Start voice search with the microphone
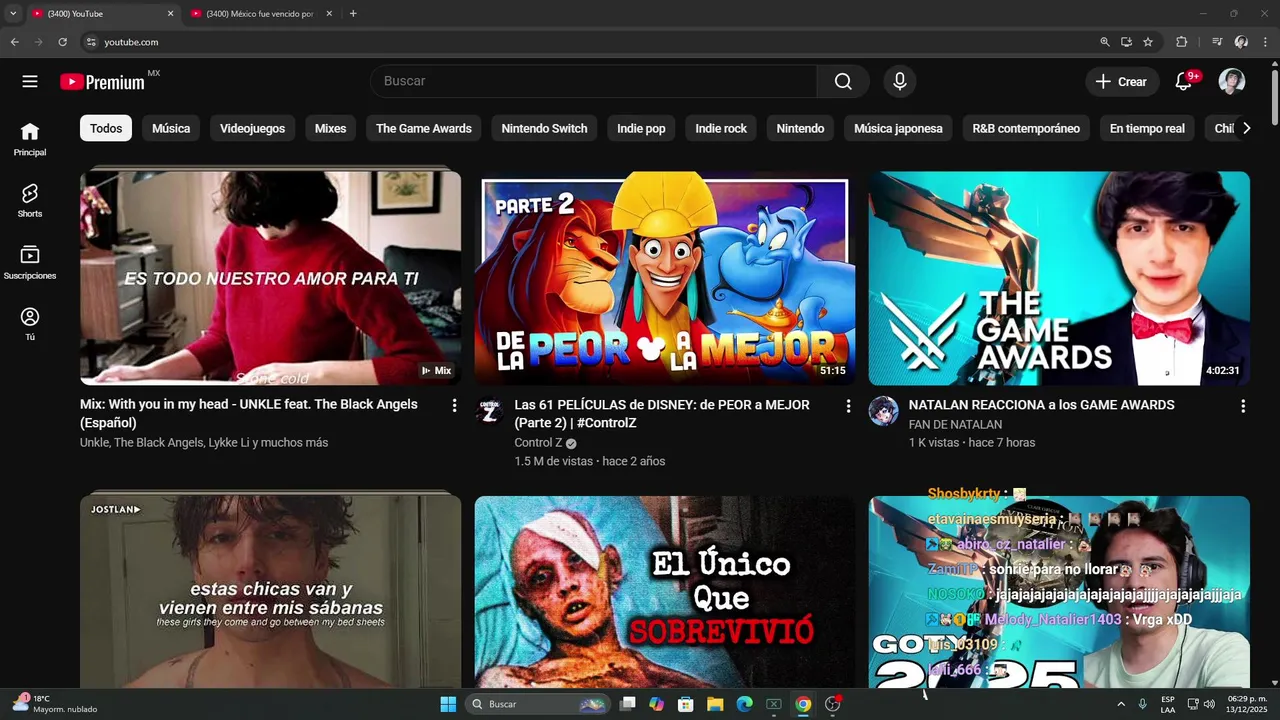This screenshot has width=1280, height=720. click(900, 82)
